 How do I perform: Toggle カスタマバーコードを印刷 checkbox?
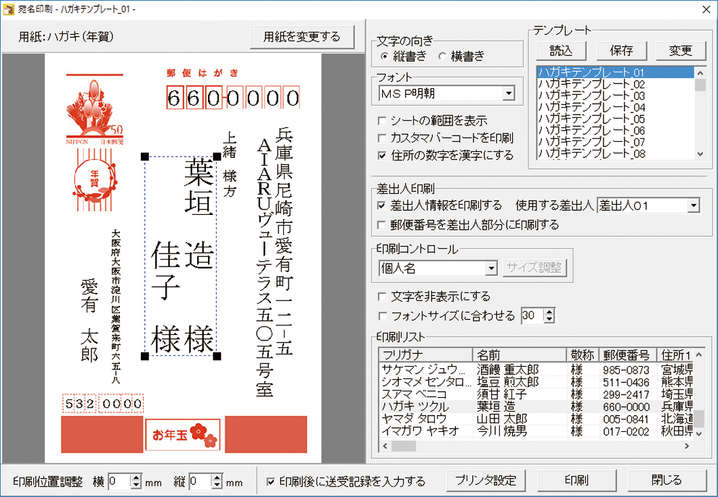coord(383,138)
